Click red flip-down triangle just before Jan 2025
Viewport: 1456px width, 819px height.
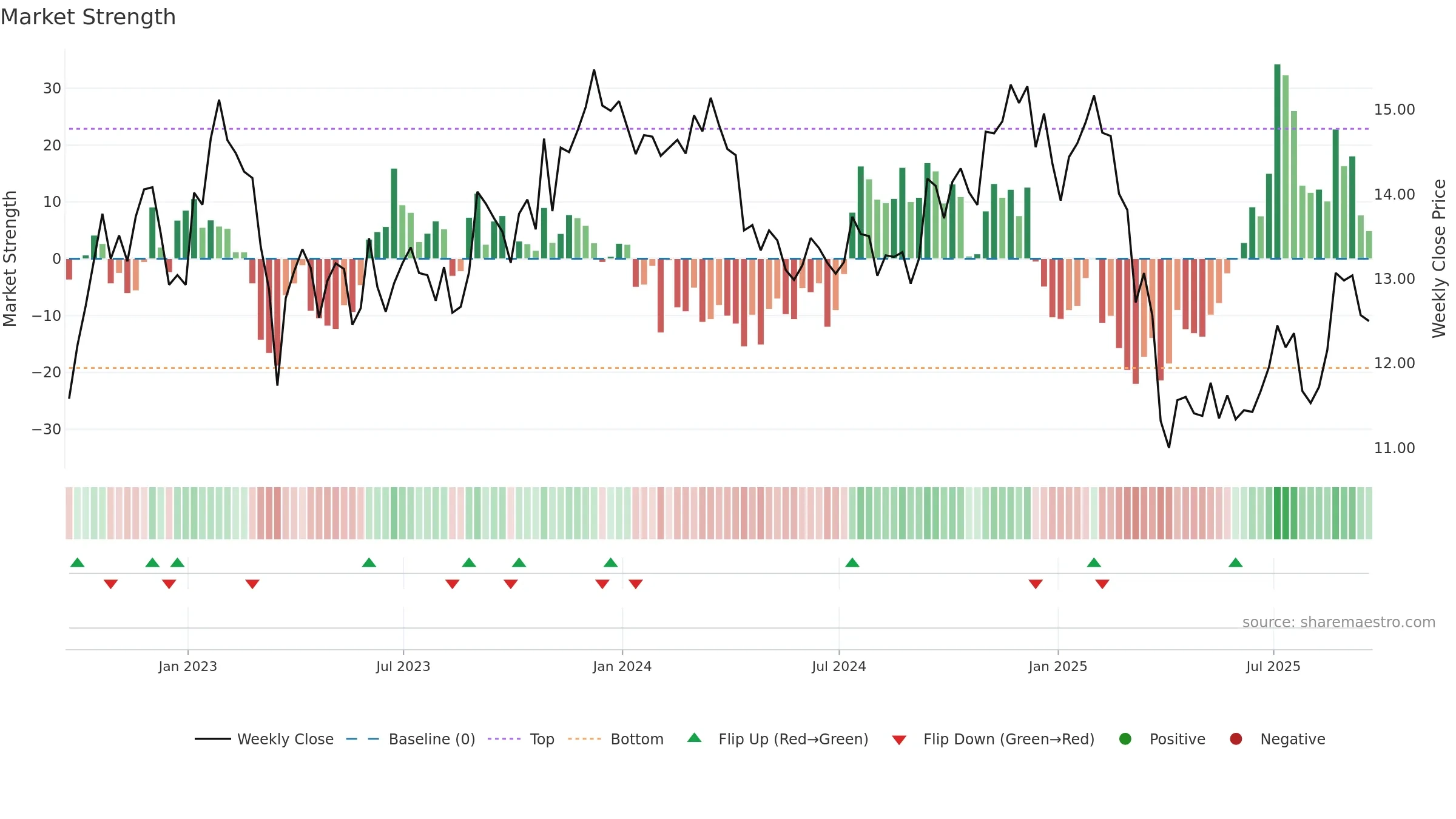tap(1036, 584)
